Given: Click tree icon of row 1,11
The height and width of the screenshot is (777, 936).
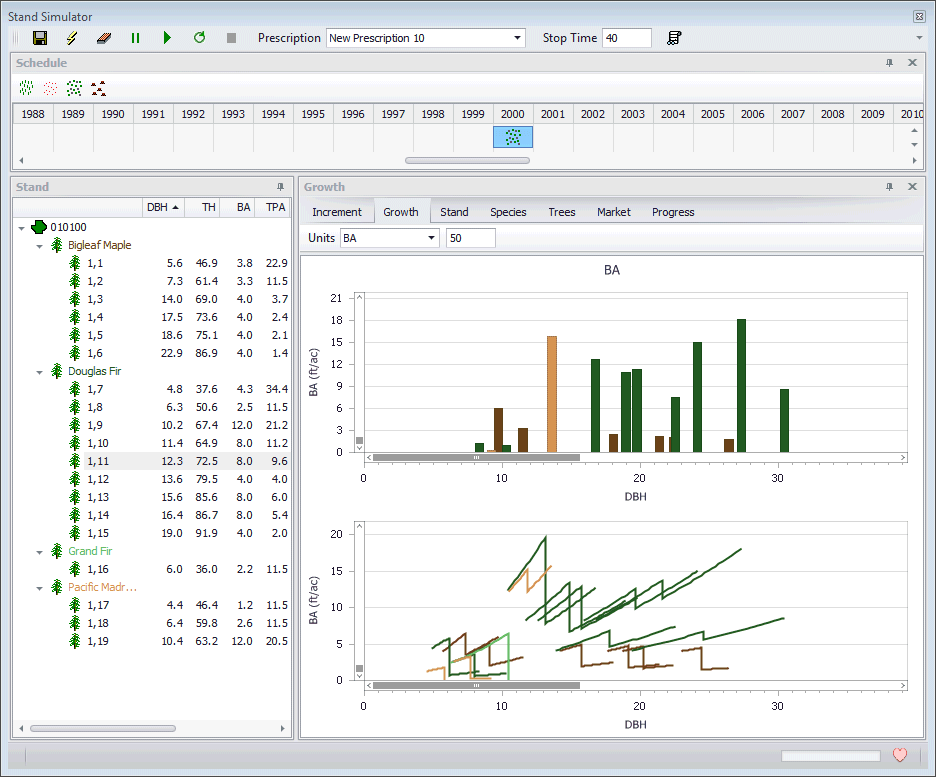Looking at the screenshot, I should point(75,461).
